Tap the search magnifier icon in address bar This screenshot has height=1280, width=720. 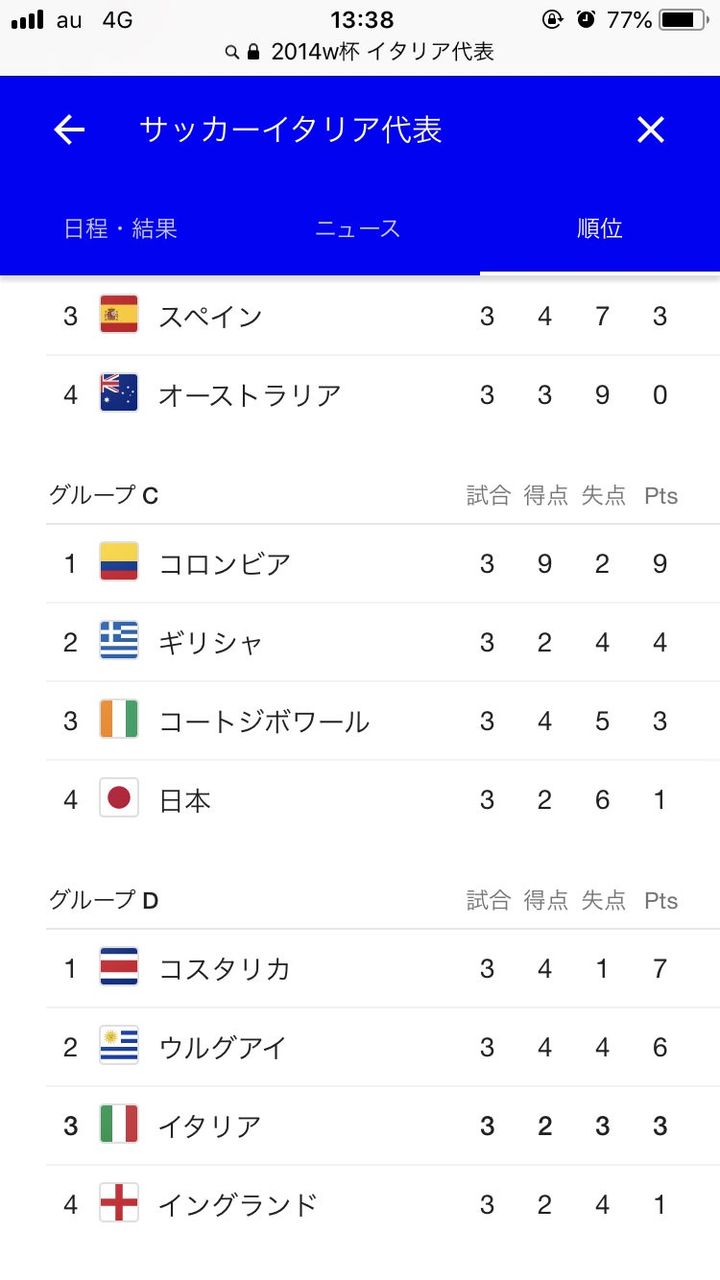[232, 52]
